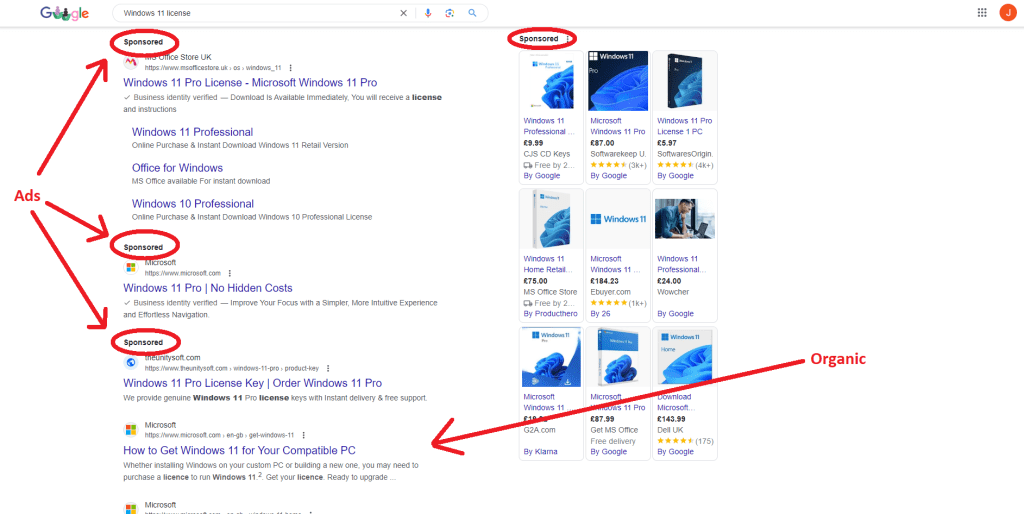Click MS Office Store Home Retail image
The height and width of the screenshot is (514, 1024).
[551, 219]
